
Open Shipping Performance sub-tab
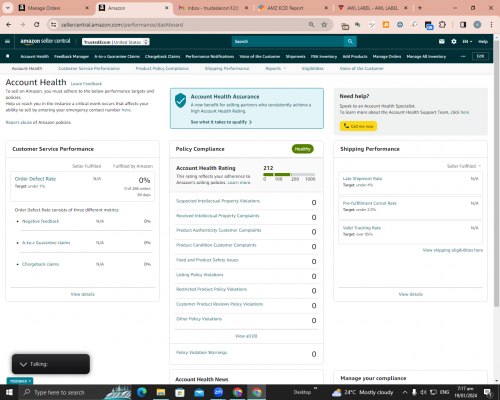point(227,68)
